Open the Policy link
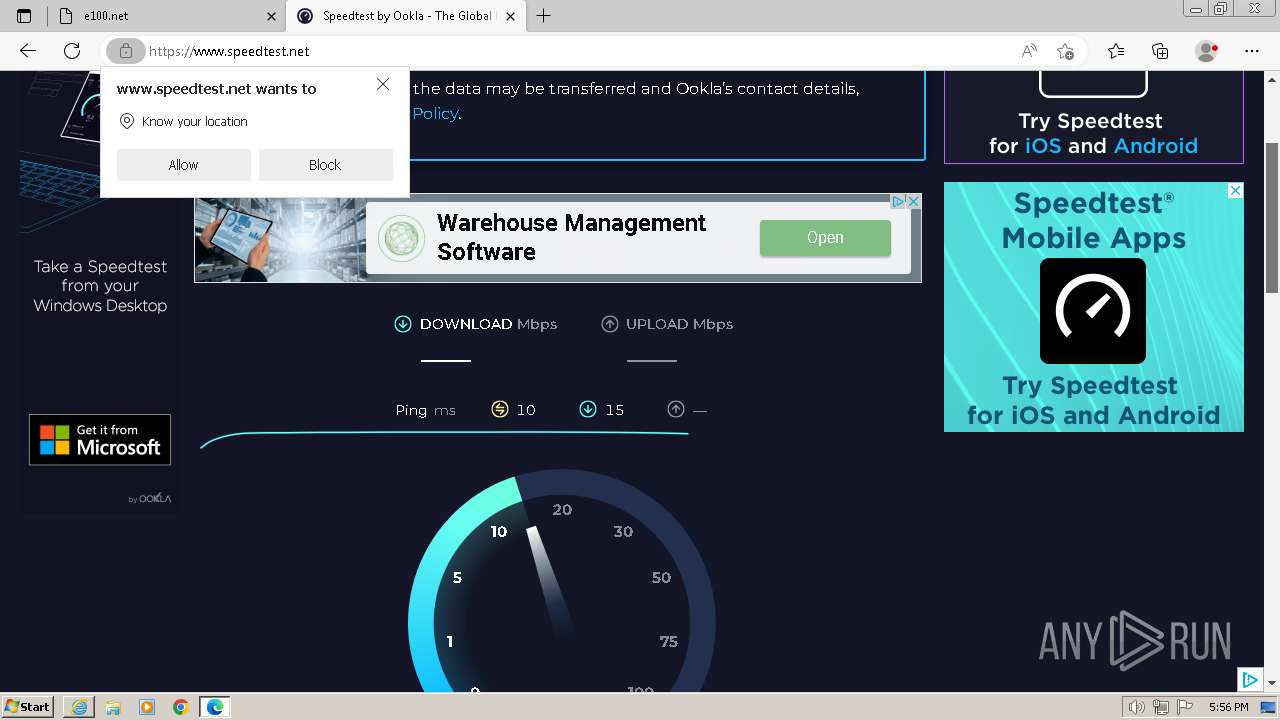 click(435, 113)
